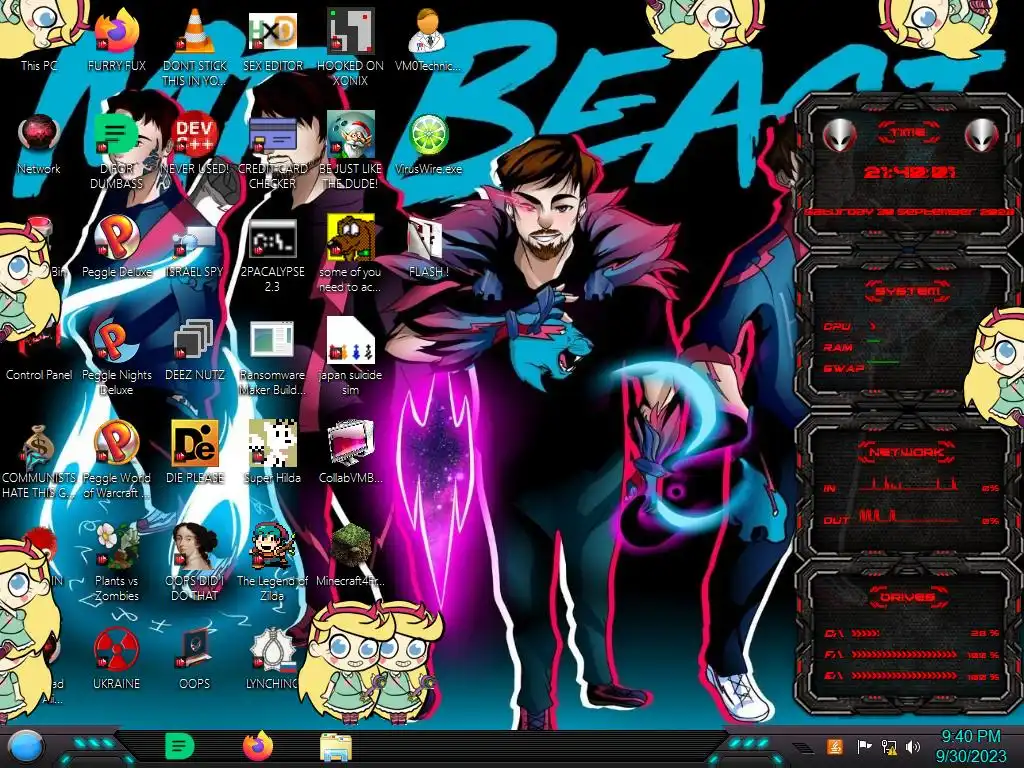Viewport: 1024px width, 768px height.
Task: Click the SWAP label in SYSTEM widget
Action: pos(844,368)
